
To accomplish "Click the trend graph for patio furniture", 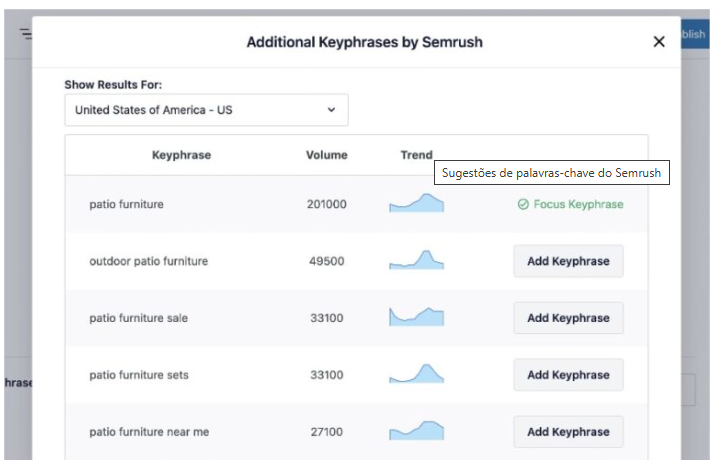I will 416,204.
